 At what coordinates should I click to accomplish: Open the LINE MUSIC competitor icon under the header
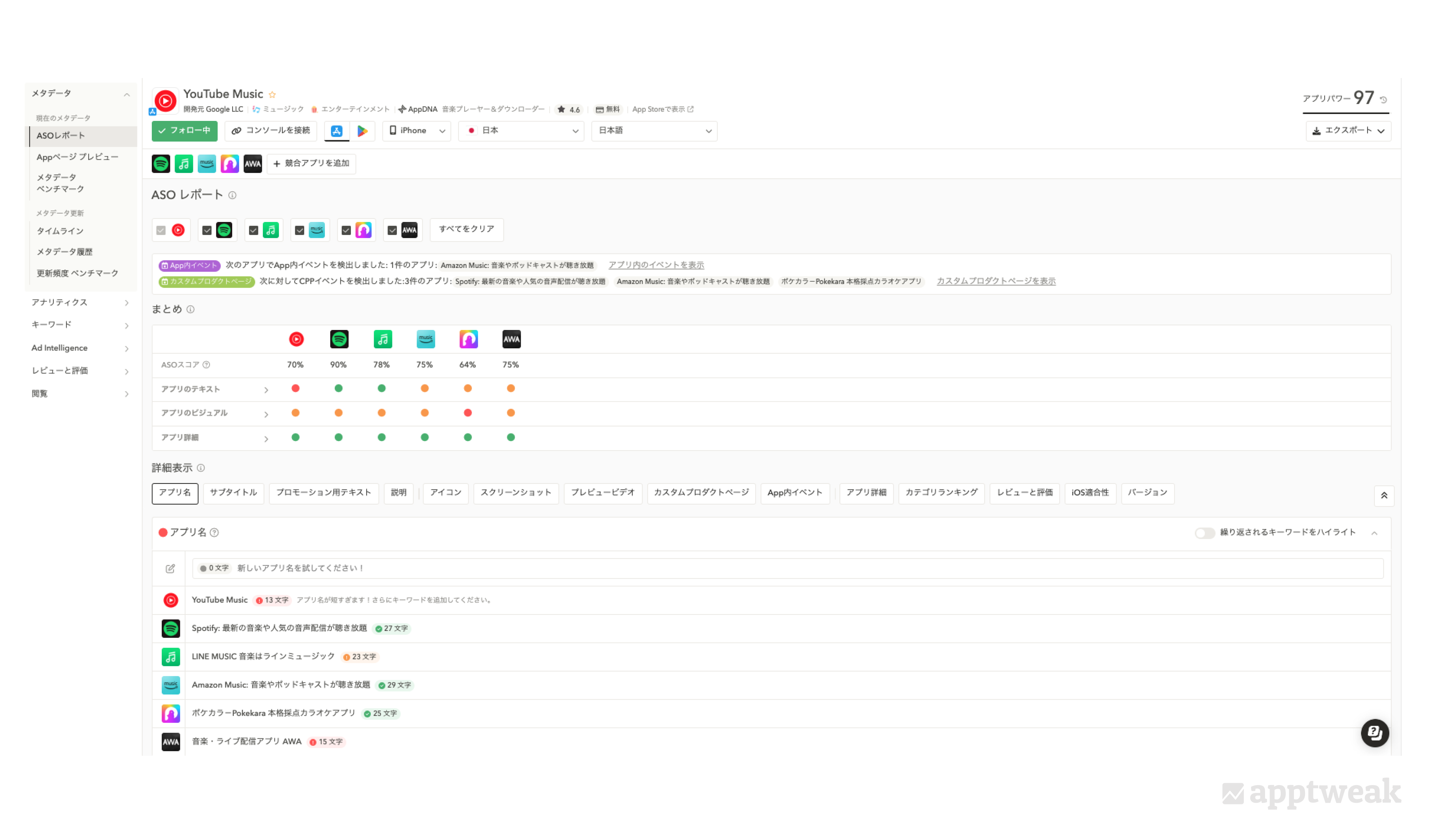pyautogui.click(x=183, y=164)
